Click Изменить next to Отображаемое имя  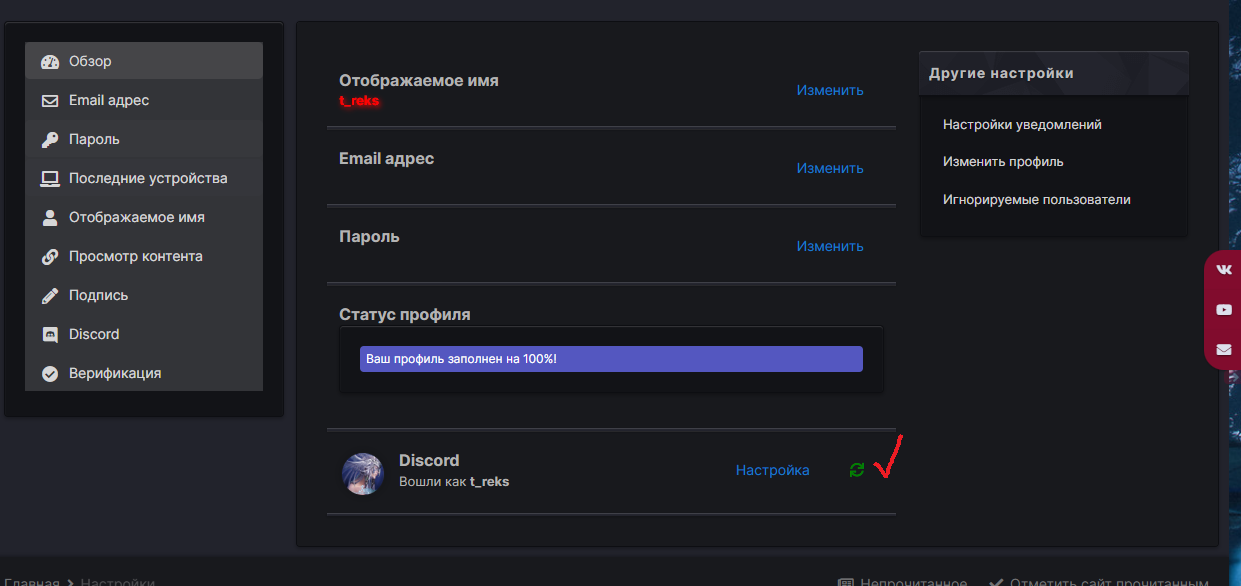(830, 90)
